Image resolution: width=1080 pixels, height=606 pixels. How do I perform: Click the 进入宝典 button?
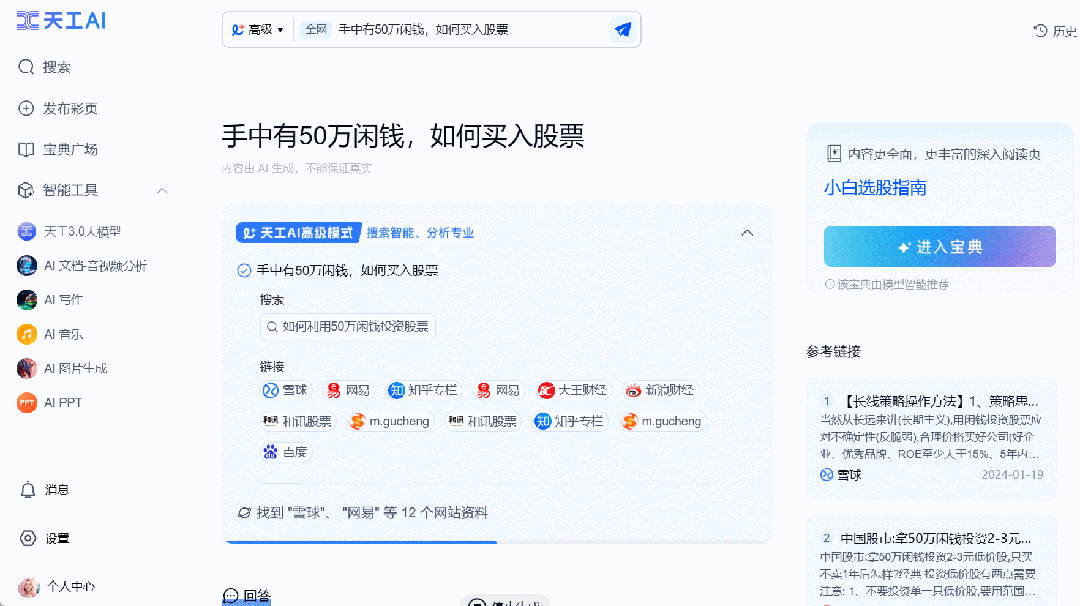pos(940,246)
